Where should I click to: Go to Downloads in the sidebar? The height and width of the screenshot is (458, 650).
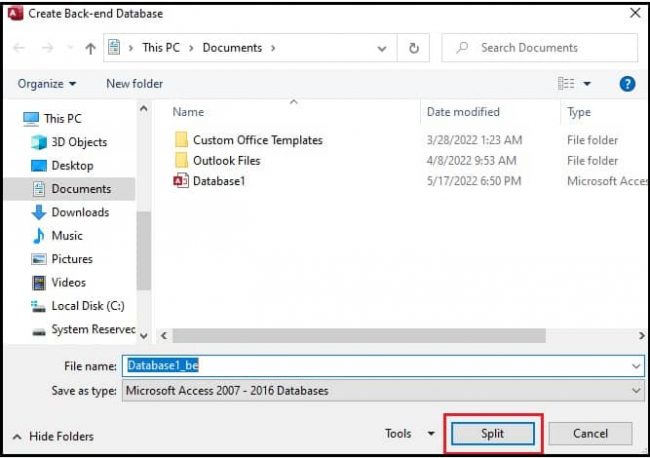point(79,212)
